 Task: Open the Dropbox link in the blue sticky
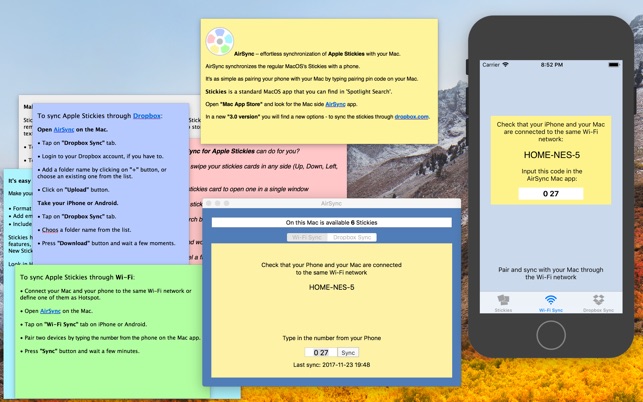146,116
